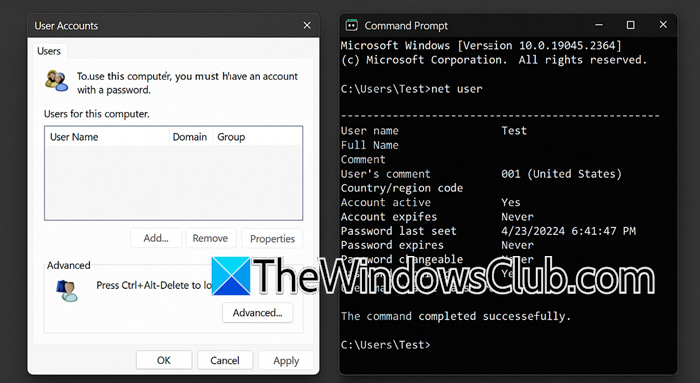Click the Advanced section user shield icon
The width and height of the screenshot is (700, 383).
tap(67, 291)
